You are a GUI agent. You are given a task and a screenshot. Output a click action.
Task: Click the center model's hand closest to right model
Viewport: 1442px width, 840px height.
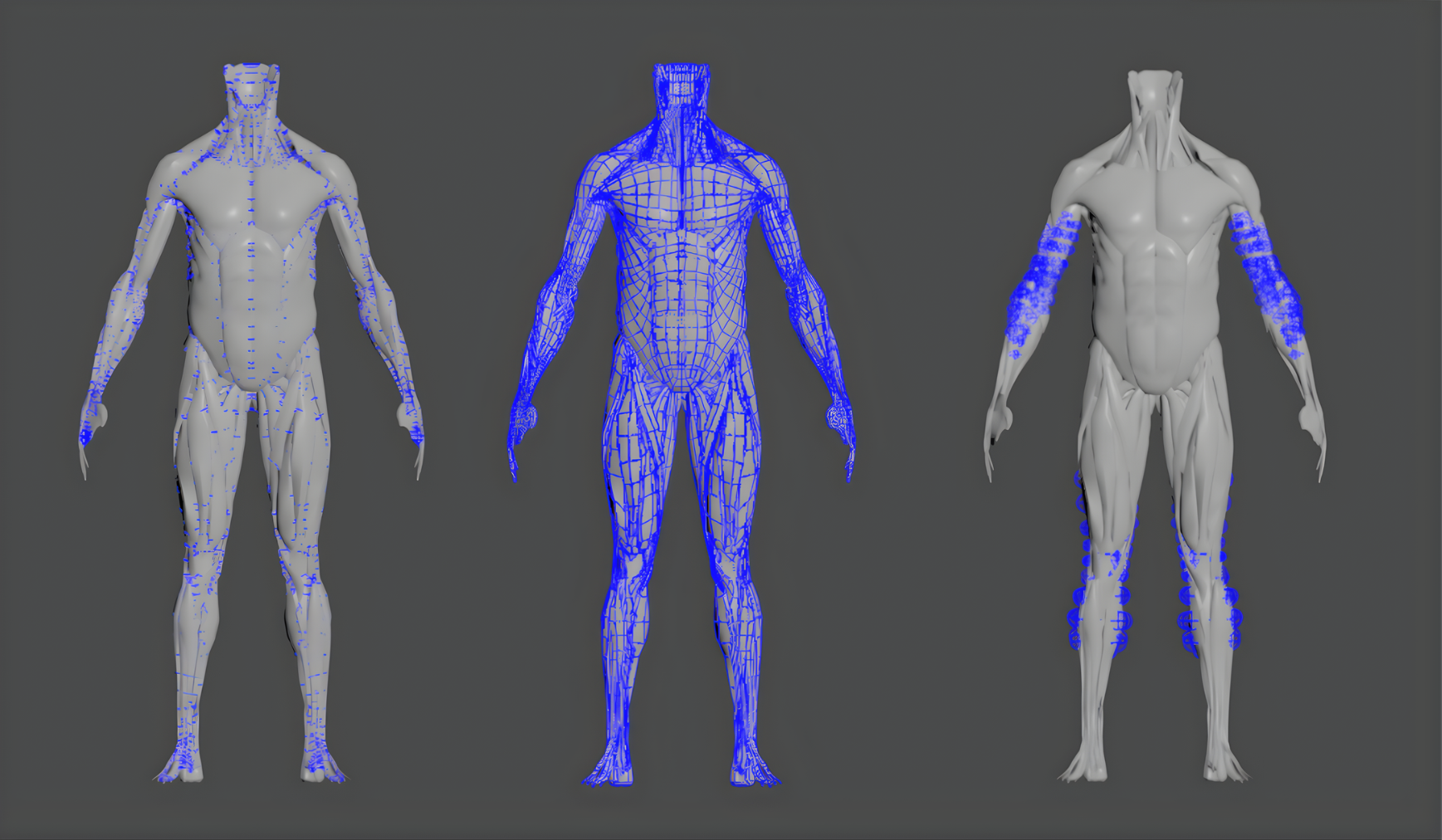pos(840,419)
